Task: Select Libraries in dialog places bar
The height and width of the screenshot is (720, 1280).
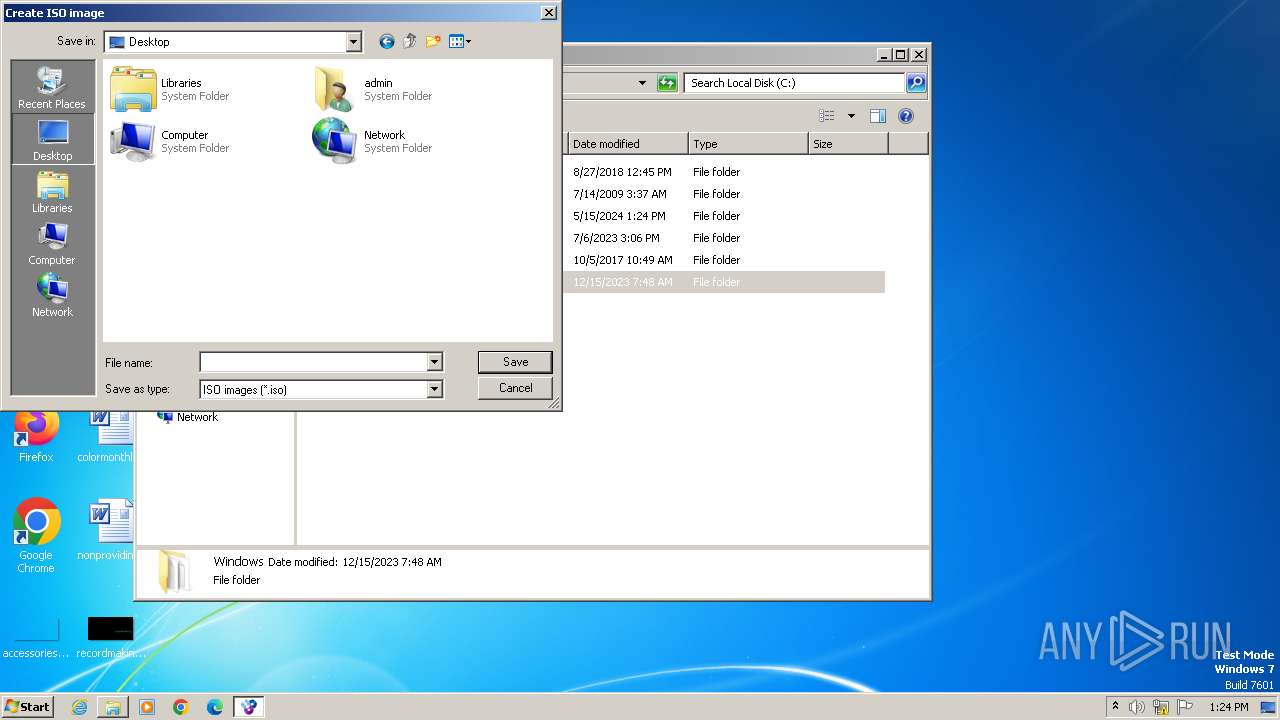Action: [x=52, y=191]
